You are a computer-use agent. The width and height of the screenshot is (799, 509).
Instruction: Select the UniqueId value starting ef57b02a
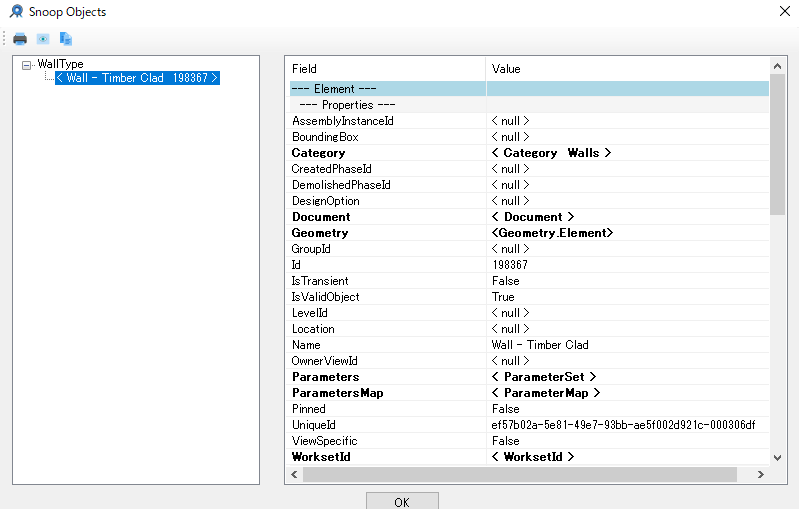coord(623,425)
